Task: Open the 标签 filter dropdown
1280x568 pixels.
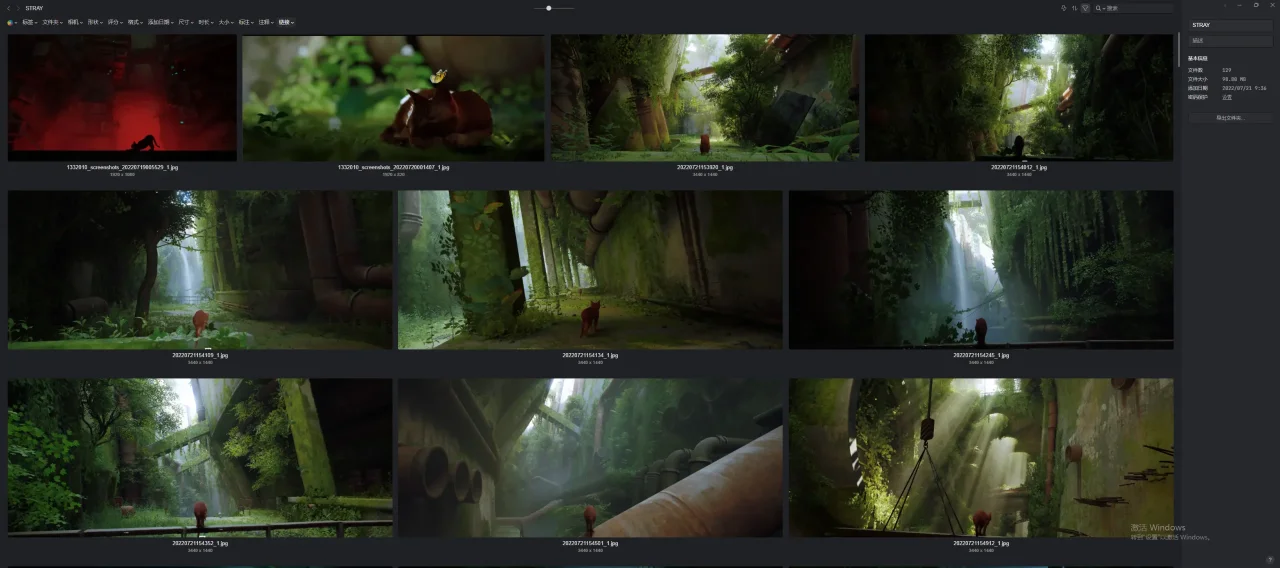Action: 29,22
